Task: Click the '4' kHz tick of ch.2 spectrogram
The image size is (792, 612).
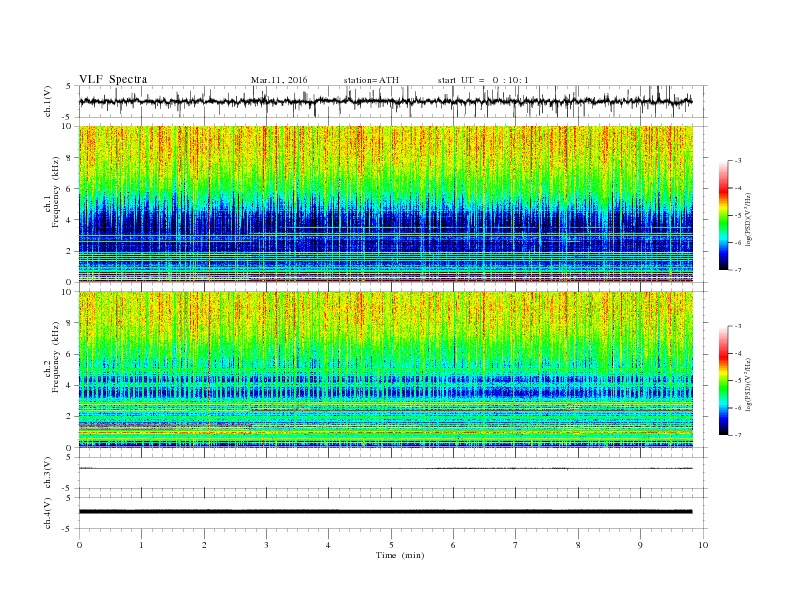Action: click(70, 385)
